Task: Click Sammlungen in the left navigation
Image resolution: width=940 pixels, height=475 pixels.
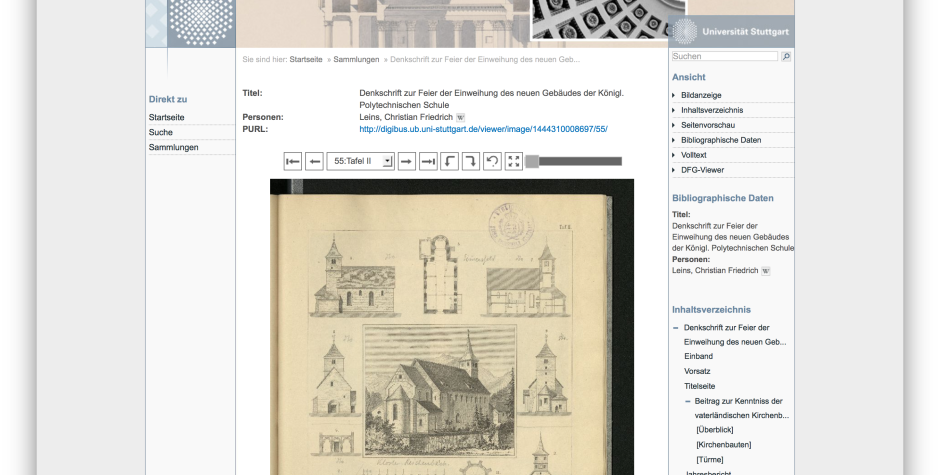Action: pos(173,148)
